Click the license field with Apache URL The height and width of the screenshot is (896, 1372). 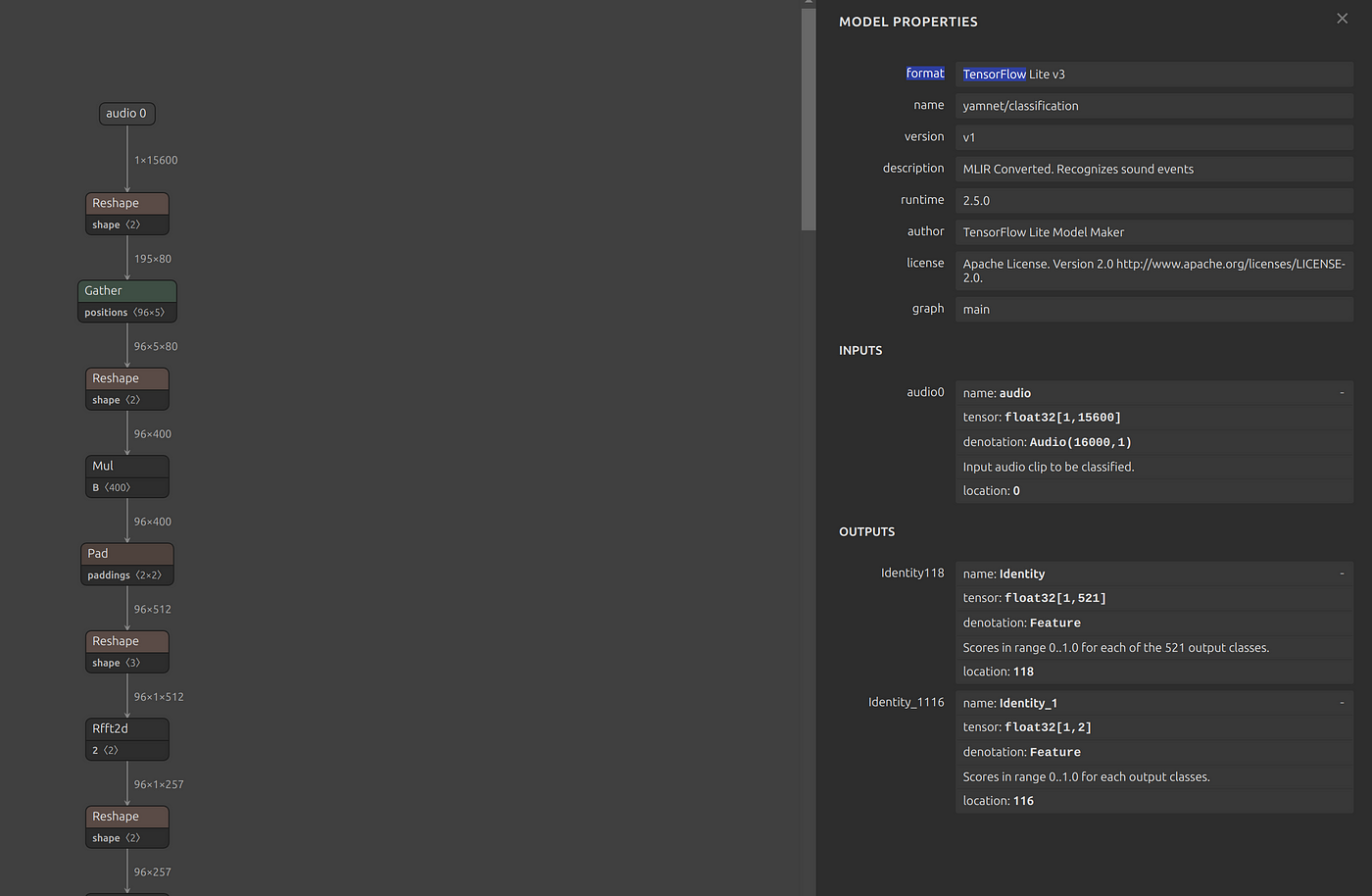pyautogui.click(x=1154, y=271)
